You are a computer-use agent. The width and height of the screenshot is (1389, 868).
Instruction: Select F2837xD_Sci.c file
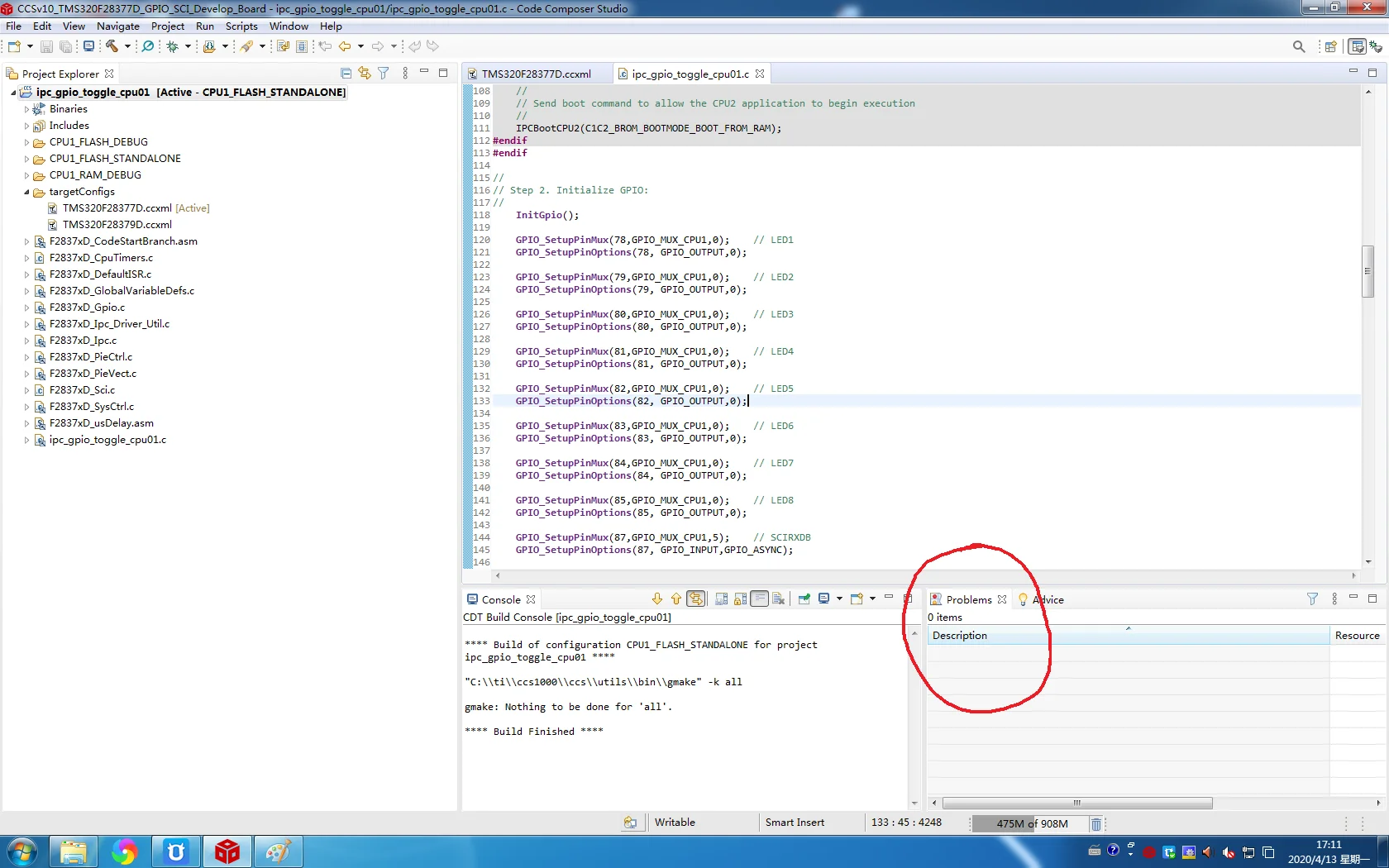82,390
